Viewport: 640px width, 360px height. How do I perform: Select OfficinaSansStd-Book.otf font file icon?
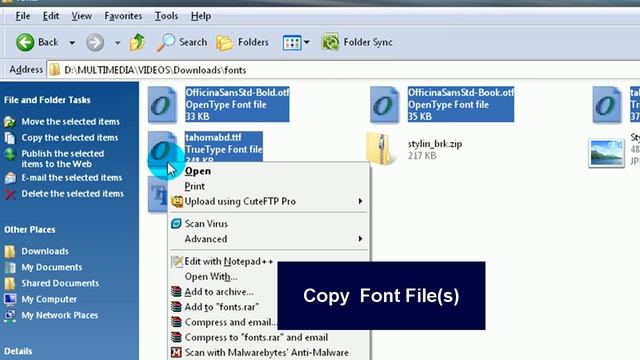coord(384,104)
